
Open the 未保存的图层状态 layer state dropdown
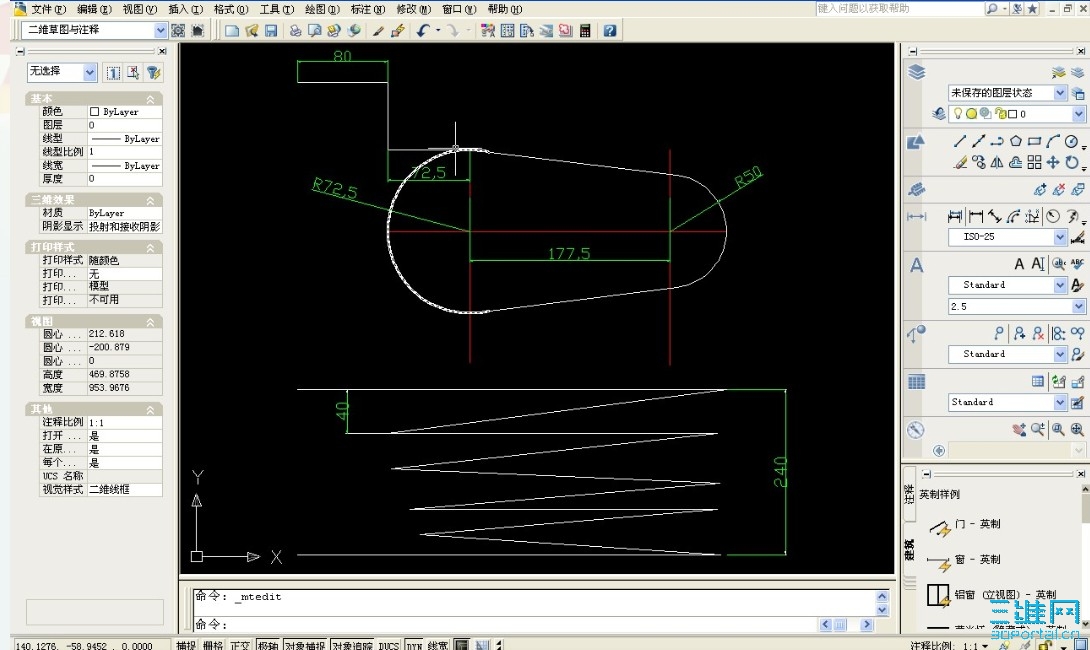coord(1060,92)
